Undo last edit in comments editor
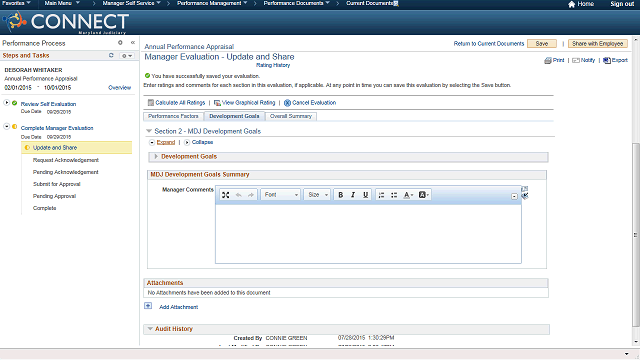This screenshot has height=360, width=640. tap(238, 195)
